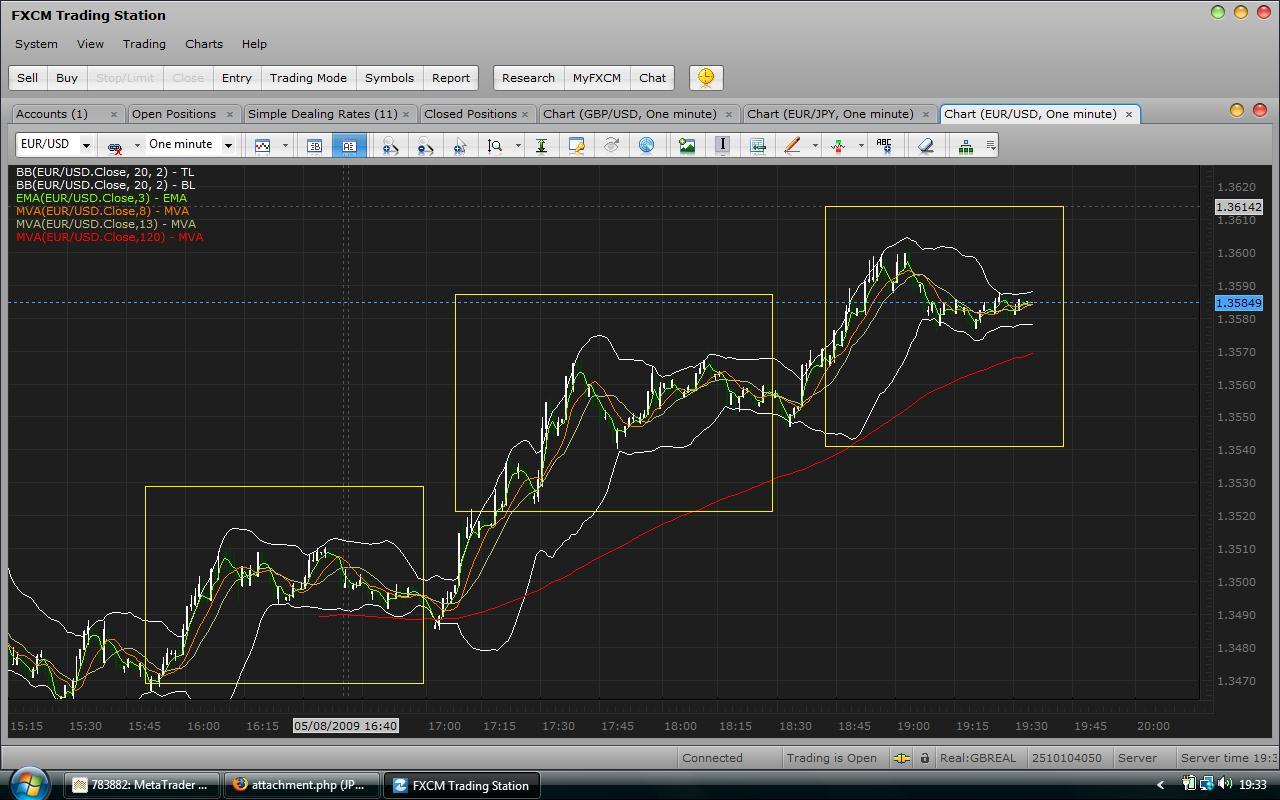Switch to Chart (EUR/JPY, One minute) tab
This screenshot has width=1280, height=800.
(x=840, y=114)
